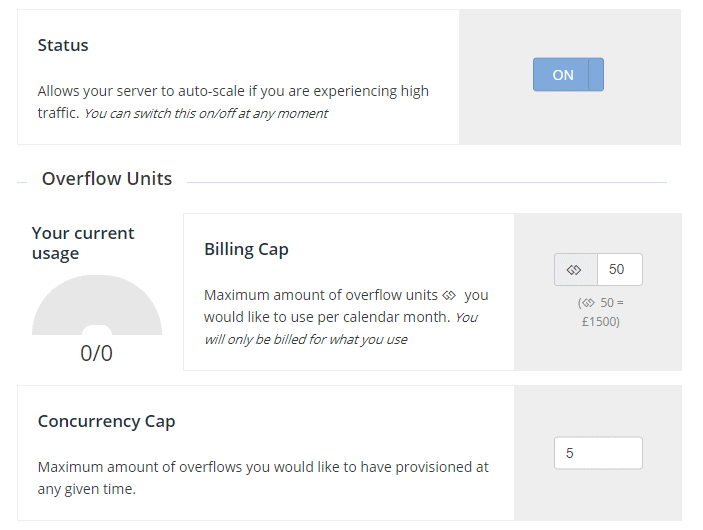Click the Concurrency Cap heading

point(106,421)
